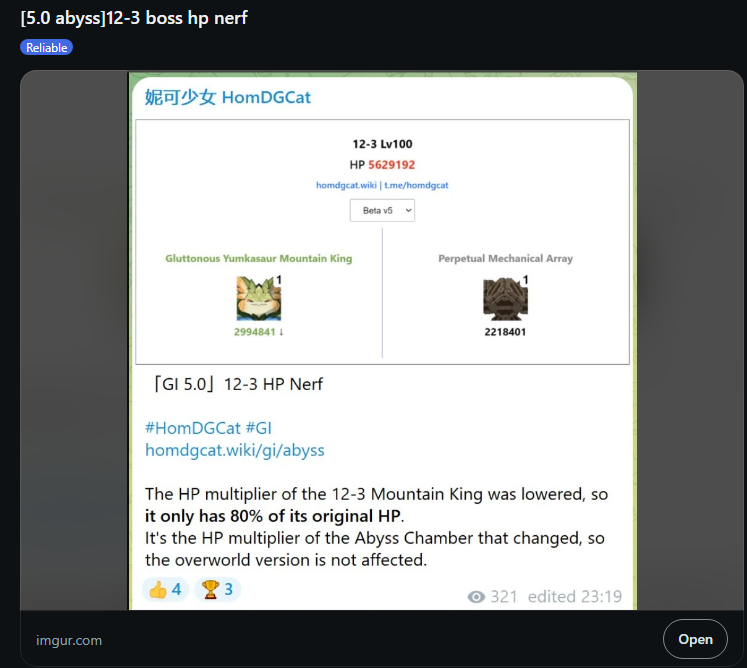Click the down arrow next to 2994841
The image size is (747, 668).
(281, 332)
